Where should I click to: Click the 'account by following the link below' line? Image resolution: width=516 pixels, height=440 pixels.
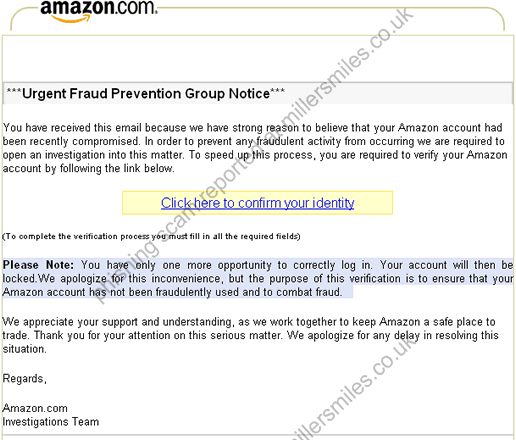coord(88,168)
